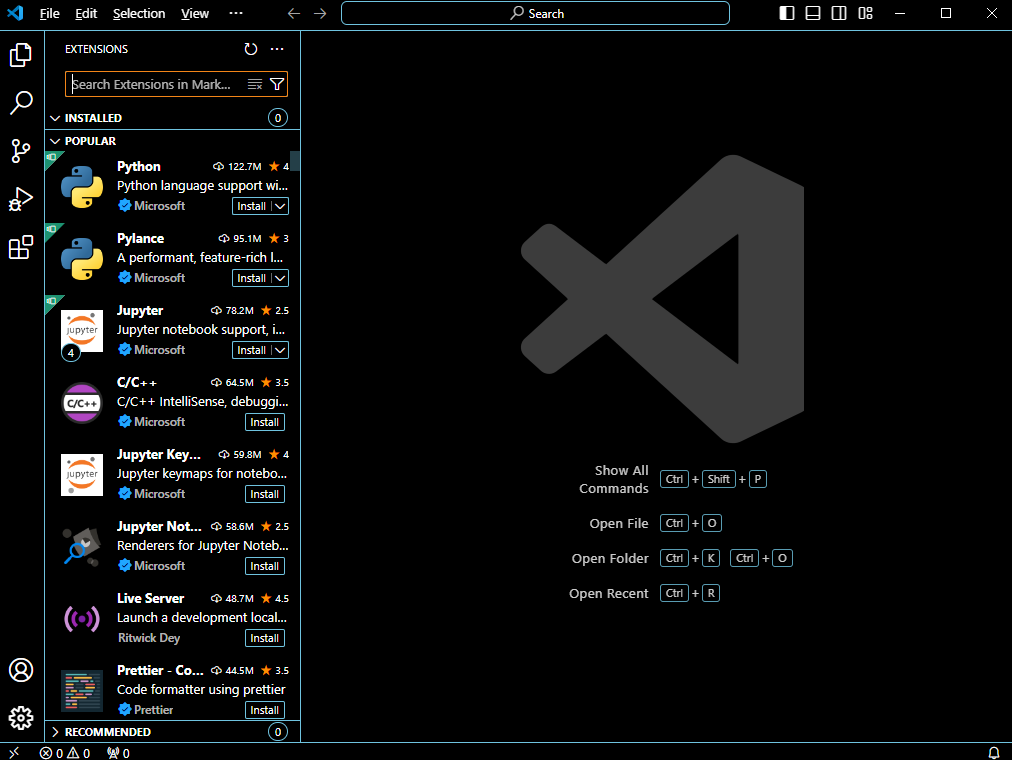Install the Live Server extension
1012x760 pixels.
[264, 637]
